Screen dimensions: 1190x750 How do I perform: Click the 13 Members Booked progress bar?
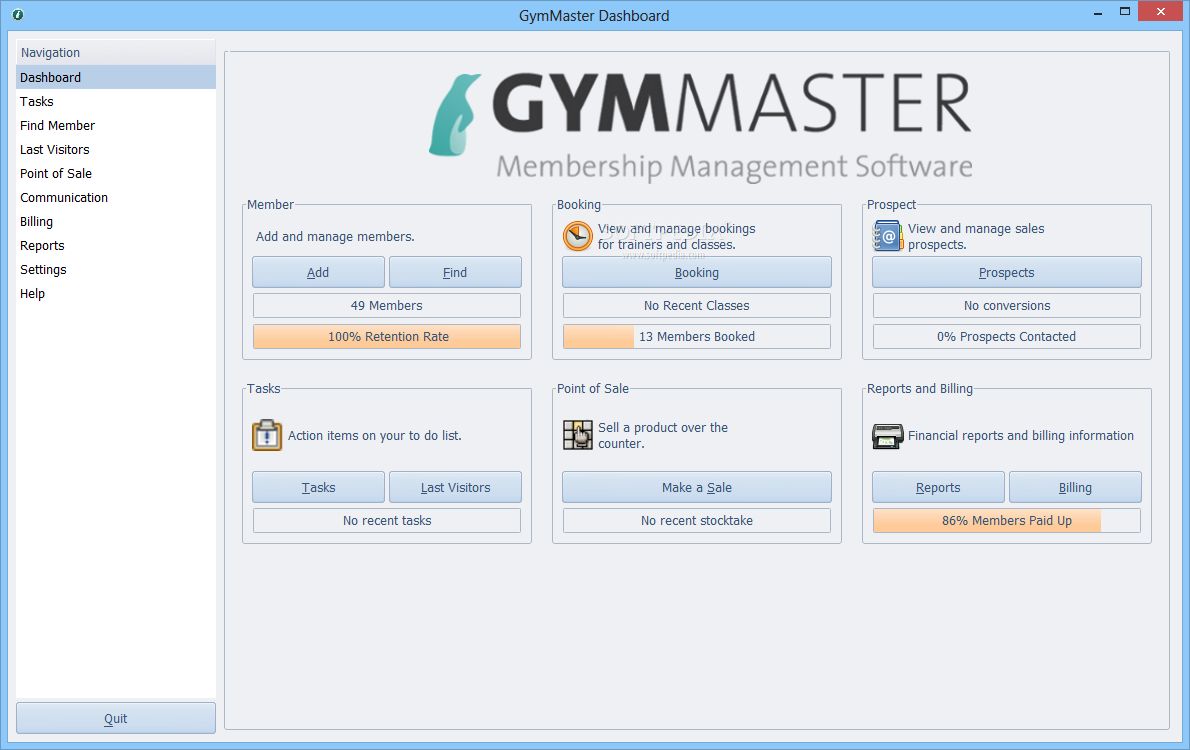click(x=697, y=336)
